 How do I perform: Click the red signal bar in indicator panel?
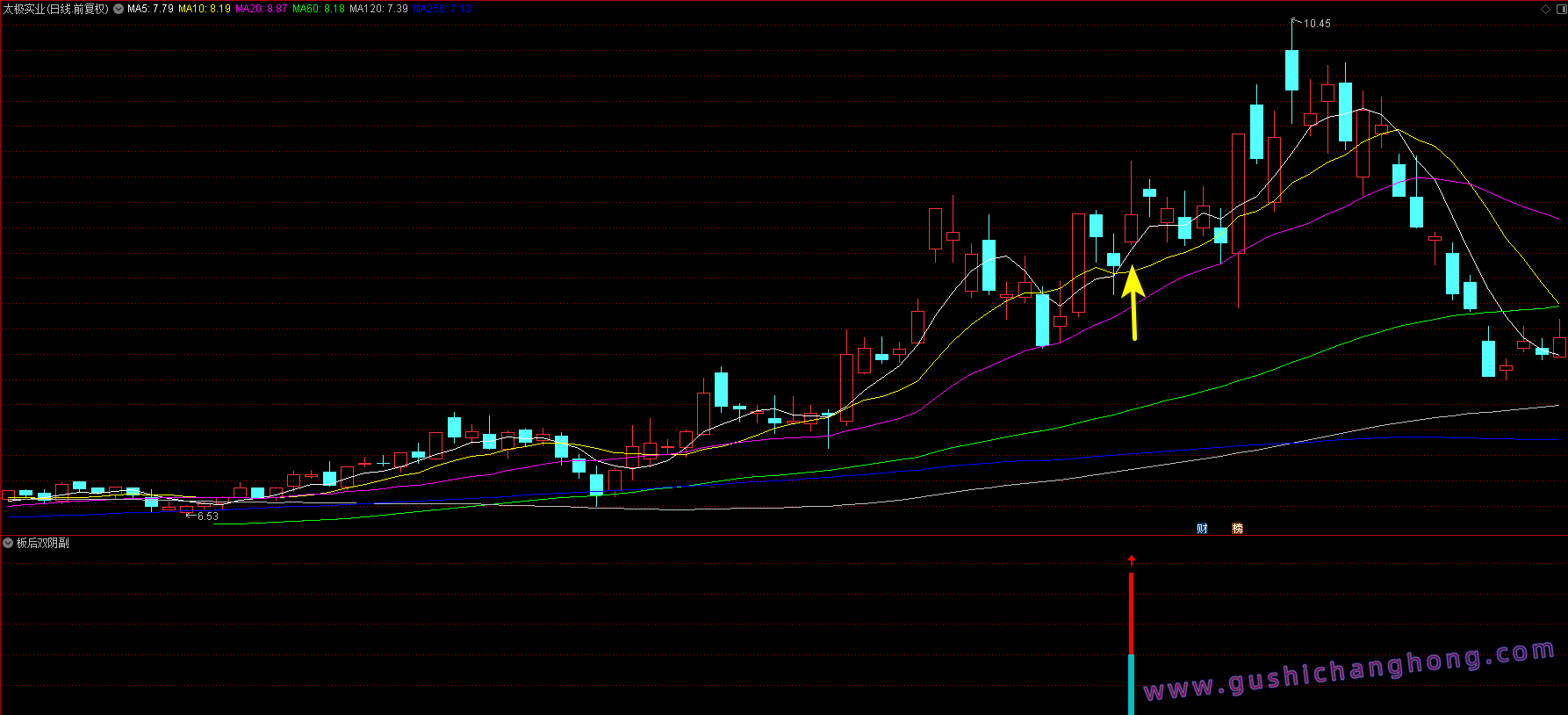1131,613
